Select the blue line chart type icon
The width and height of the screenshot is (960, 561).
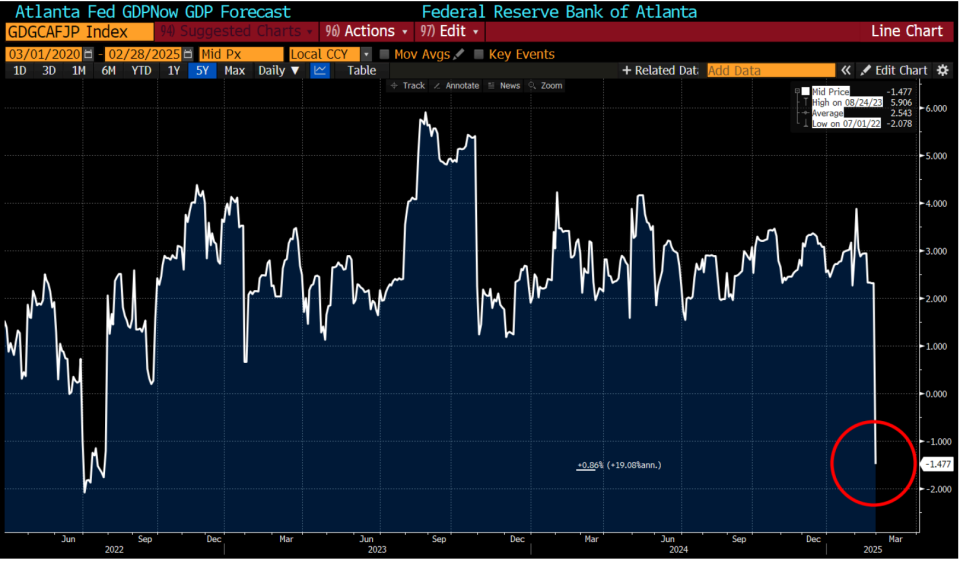coord(320,70)
